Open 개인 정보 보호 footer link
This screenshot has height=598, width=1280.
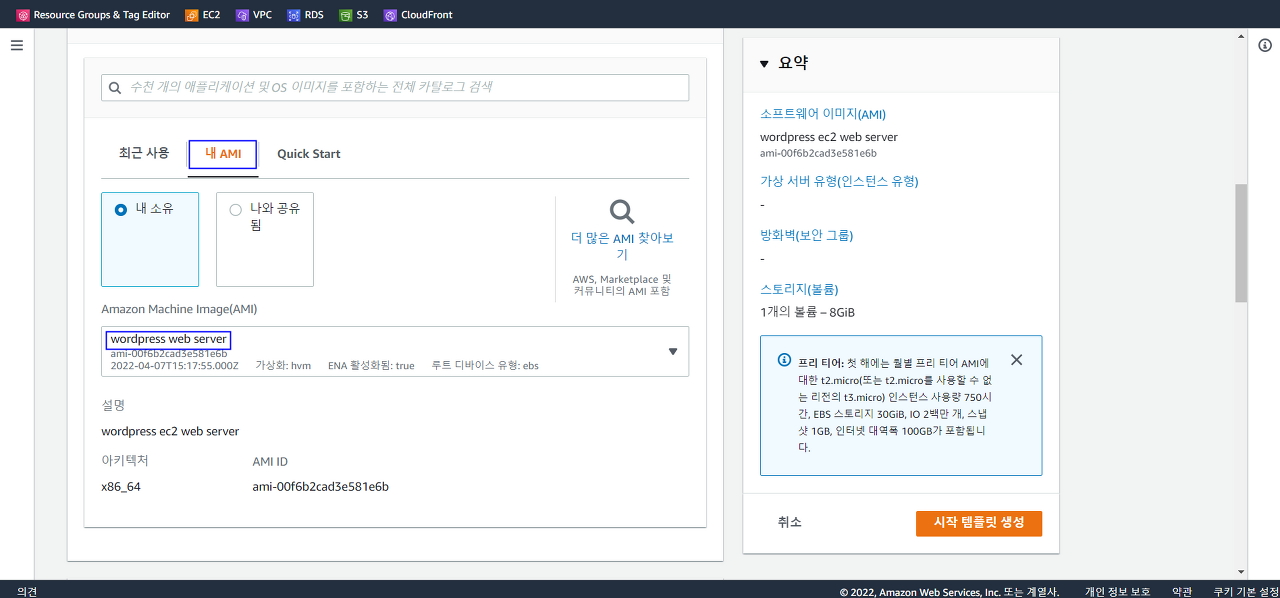tap(1117, 592)
